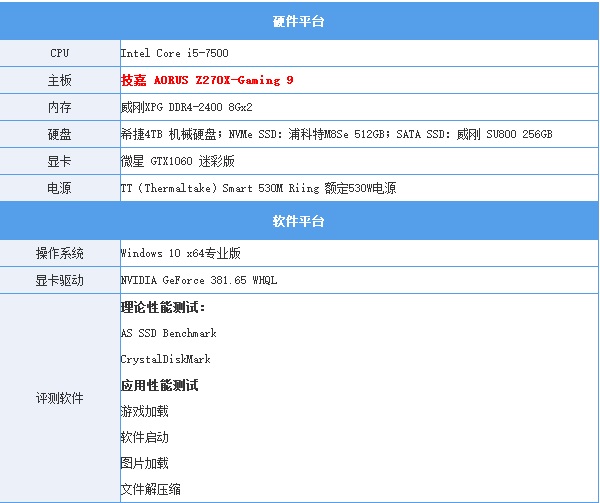Select the 硬盘 row label
The image size is (600, 503).
coord(59,134)
